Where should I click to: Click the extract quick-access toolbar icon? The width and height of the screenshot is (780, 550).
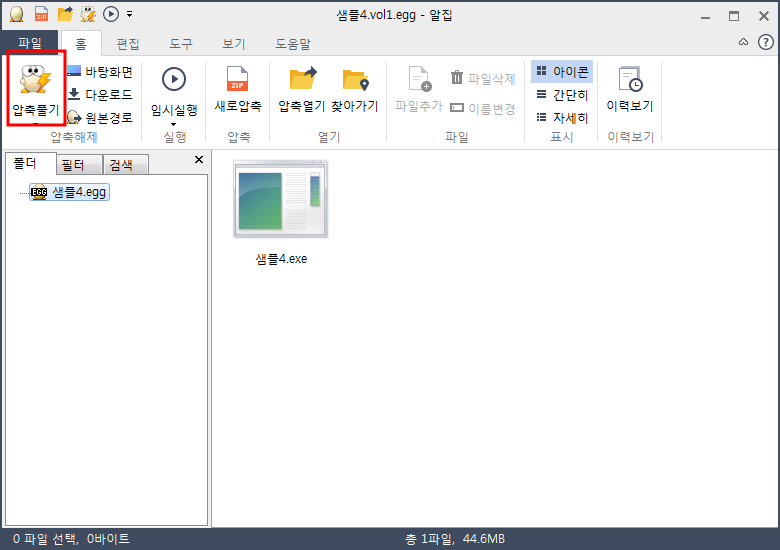click(88, 14)
